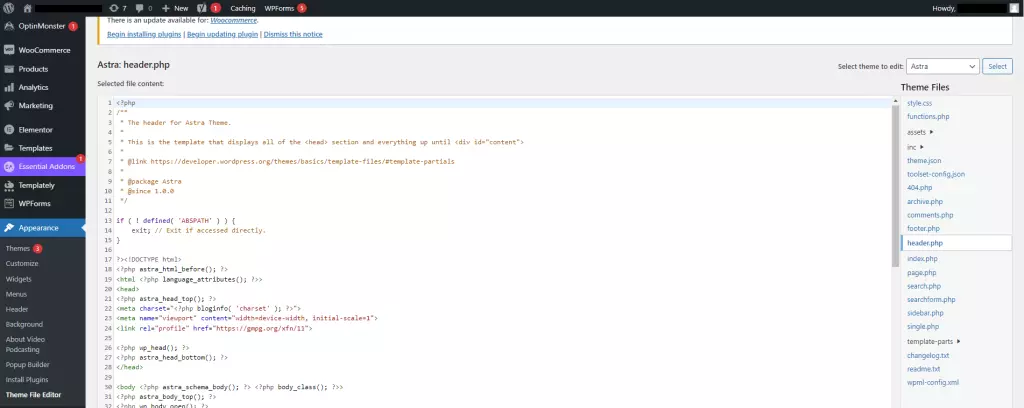Click the Analytics bar chart icon
The width and height of the screenshot is (1024, 408).
pyautogui.click(x=9, y=87)
